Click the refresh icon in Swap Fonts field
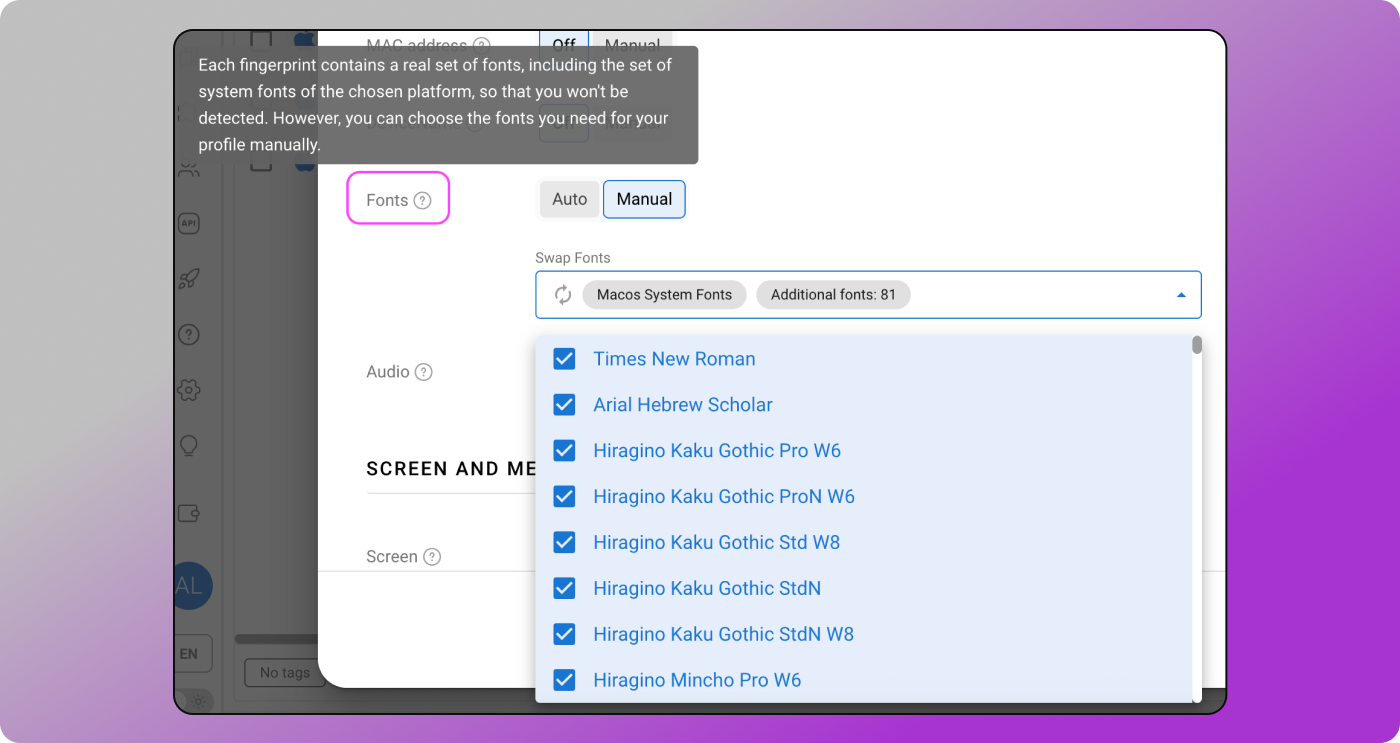This screenshot has width=1400, height=743. (x=563, y=295)
